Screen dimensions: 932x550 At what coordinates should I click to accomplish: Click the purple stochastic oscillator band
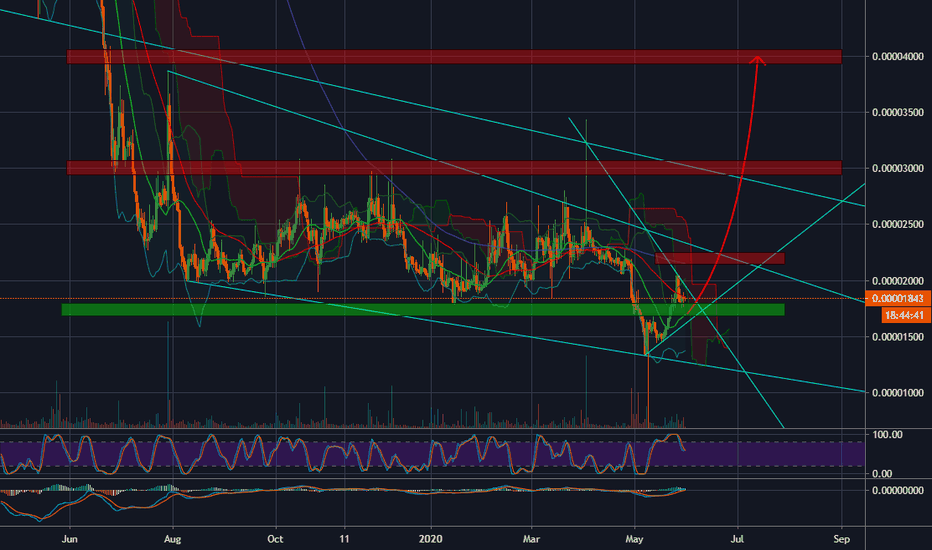pos(432,454)
